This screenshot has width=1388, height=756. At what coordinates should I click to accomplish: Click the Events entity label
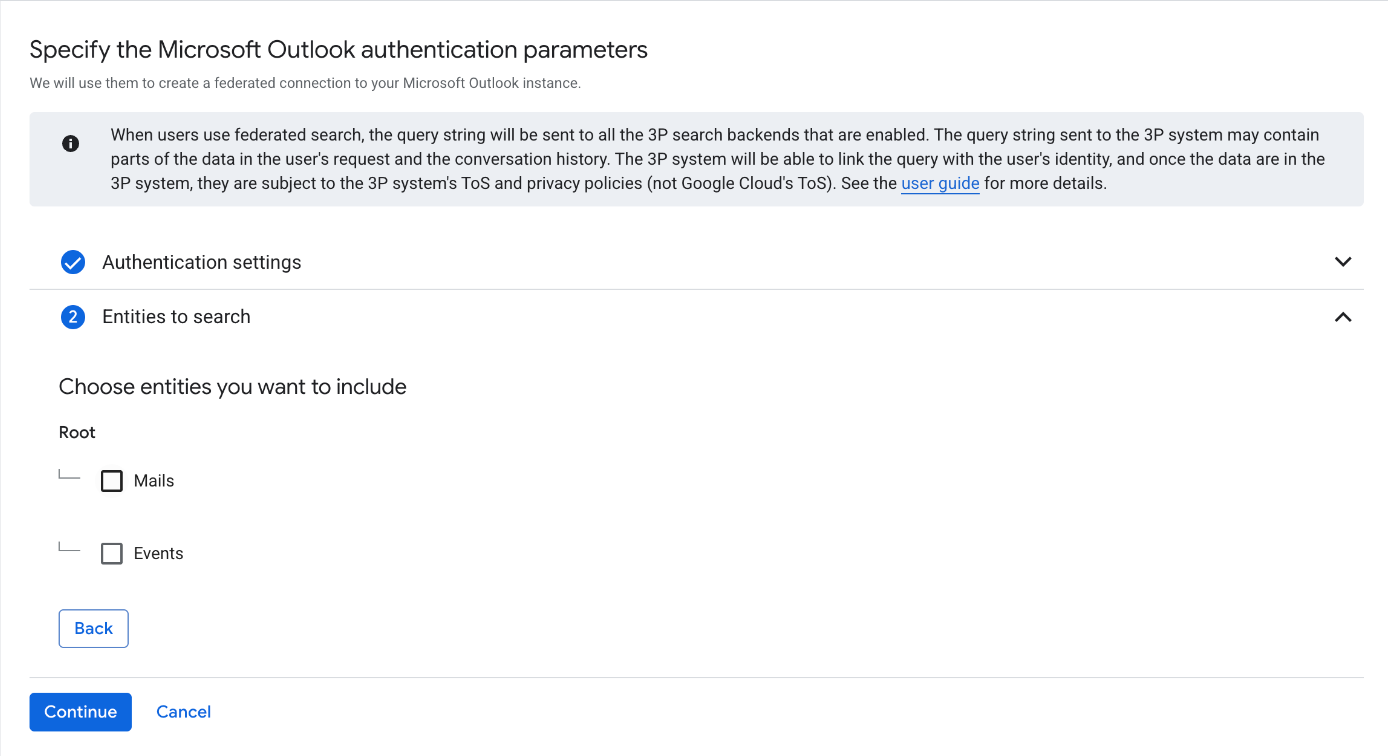point(158,554)
